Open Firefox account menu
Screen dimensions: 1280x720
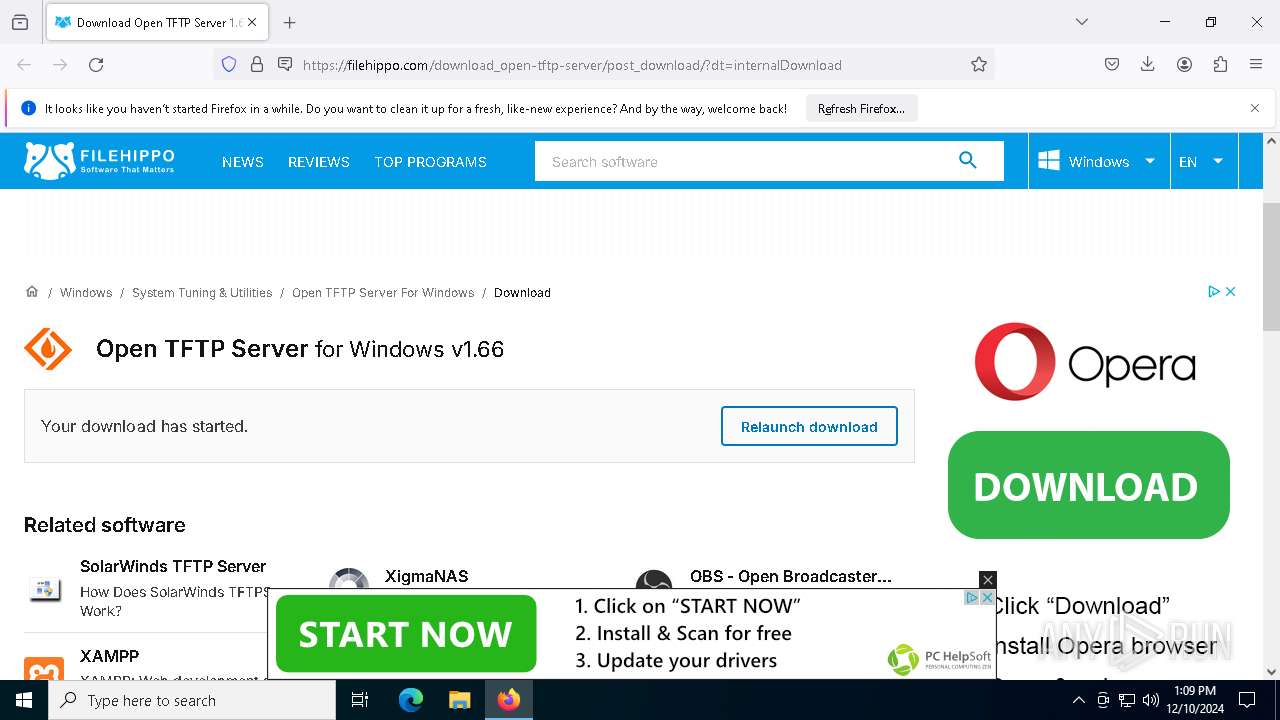[x=1184, y=65]
